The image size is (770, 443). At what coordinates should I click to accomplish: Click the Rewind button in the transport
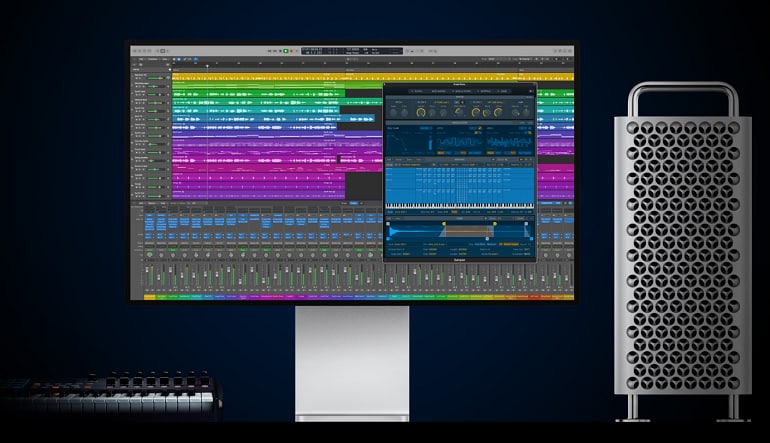coord(269,51)
